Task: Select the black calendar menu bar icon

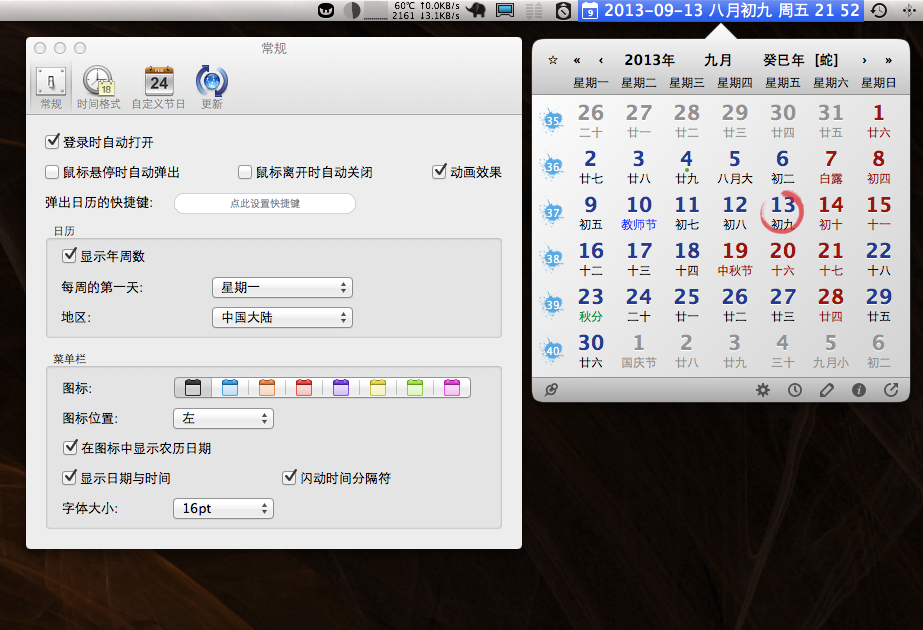Action: point(192,387)
